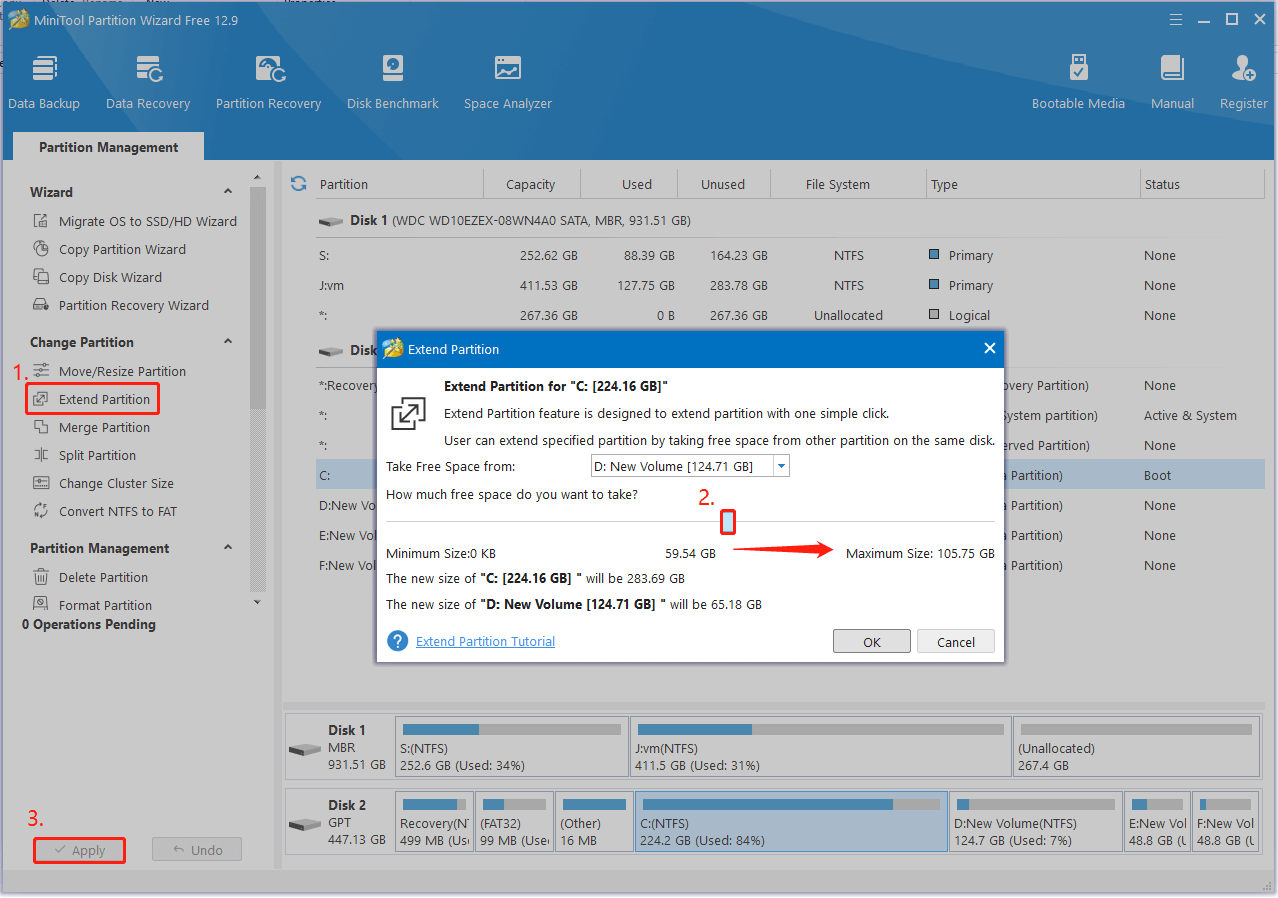Select Disk 2 drive icon in disk map
This screenshot has height=898, width=1278.
tap(305, 824)
